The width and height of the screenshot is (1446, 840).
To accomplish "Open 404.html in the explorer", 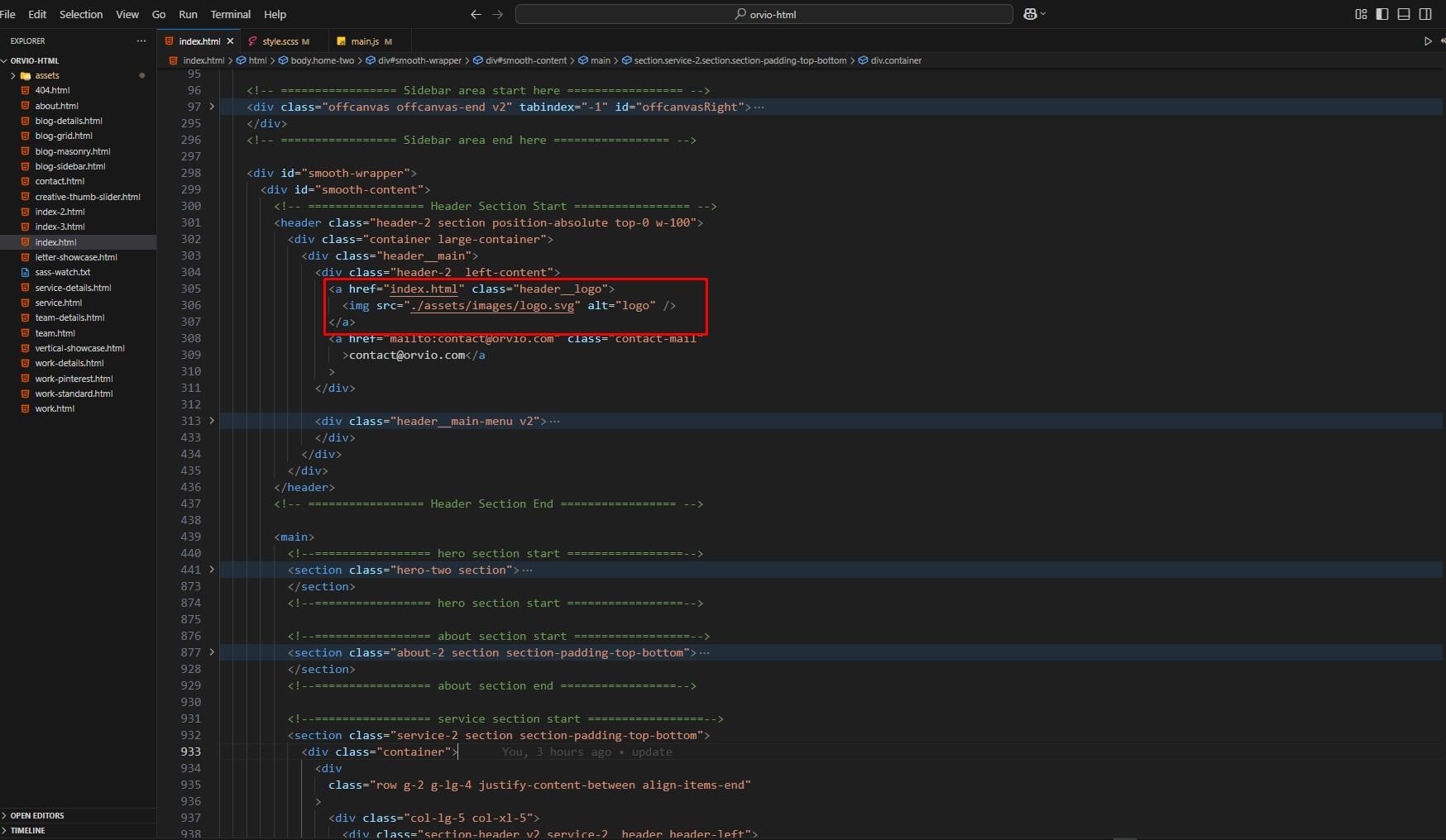I will click(52, 90).
